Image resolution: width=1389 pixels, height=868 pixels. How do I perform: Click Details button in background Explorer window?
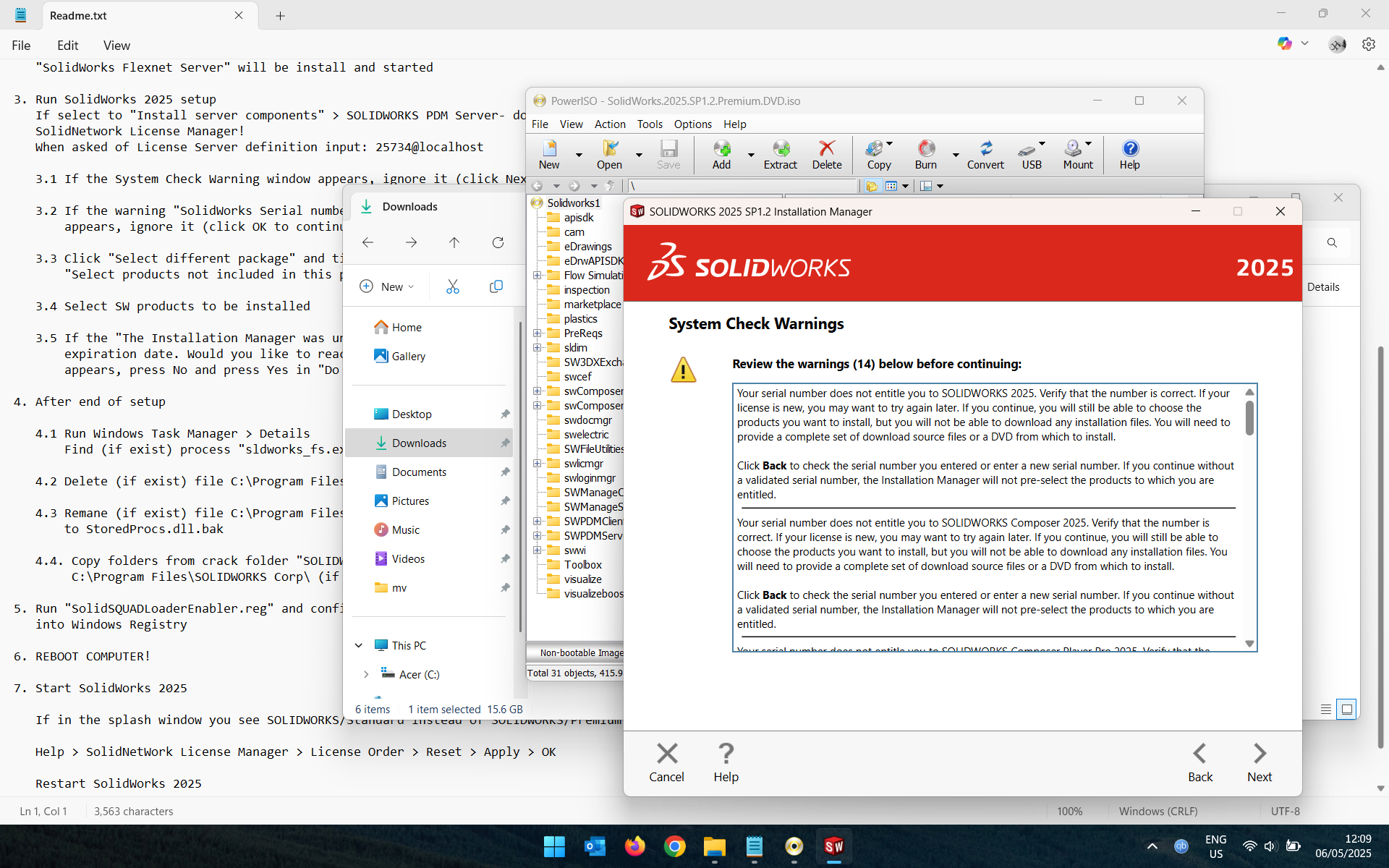pos(1323,286)
